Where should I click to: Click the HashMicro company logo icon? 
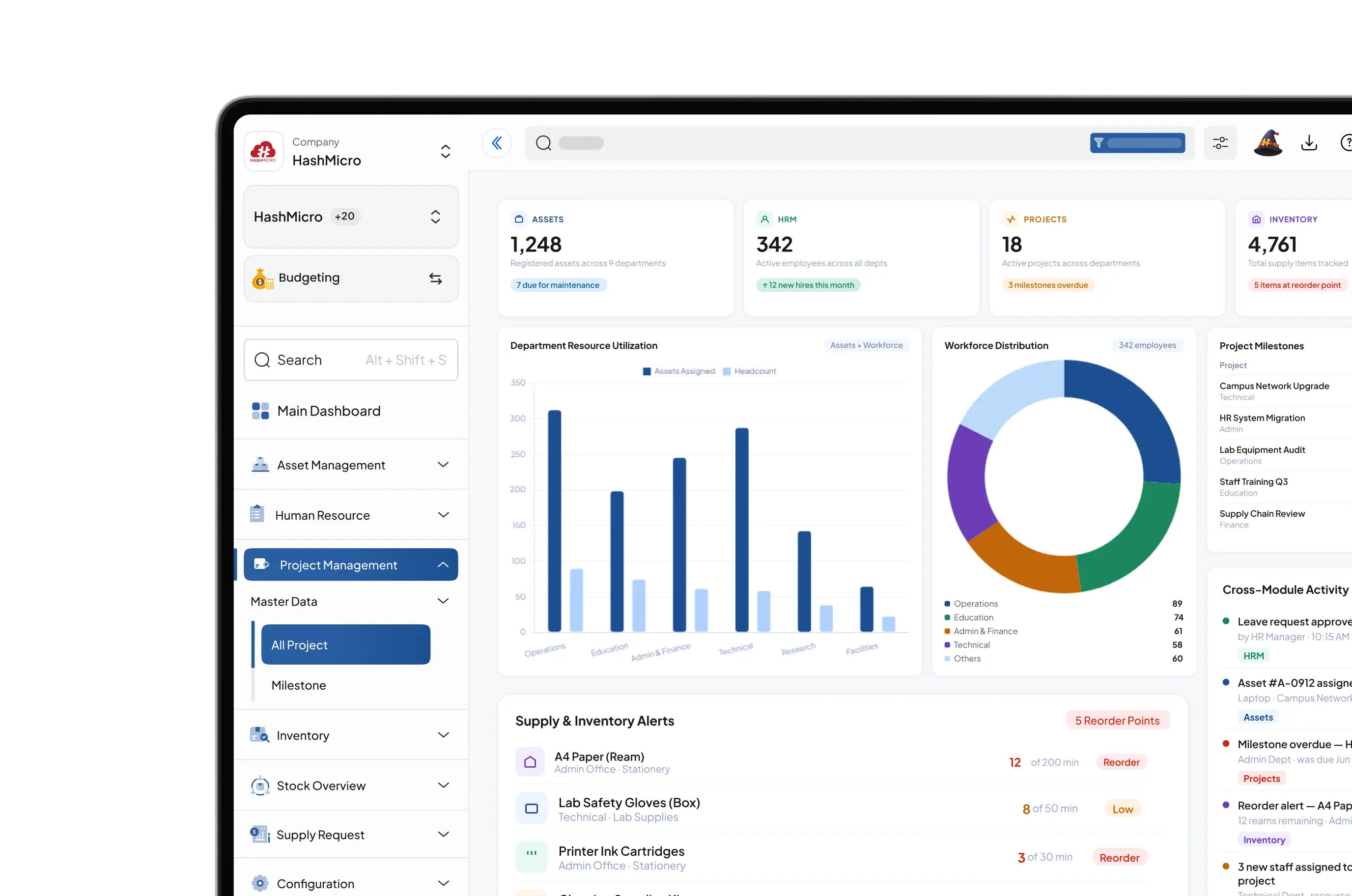263,151
